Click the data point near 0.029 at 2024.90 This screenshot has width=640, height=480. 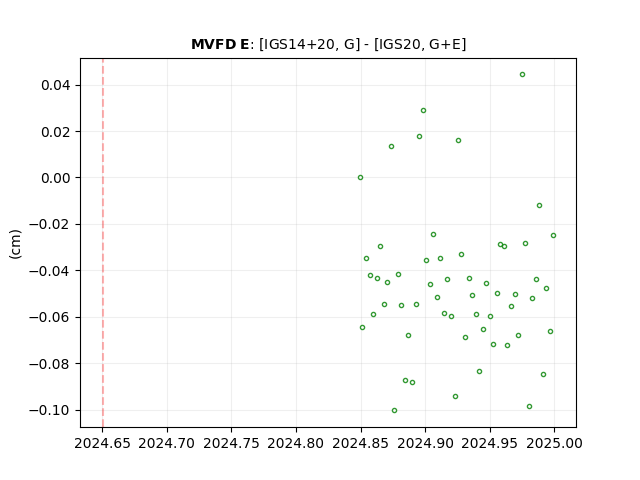point(424,111)
